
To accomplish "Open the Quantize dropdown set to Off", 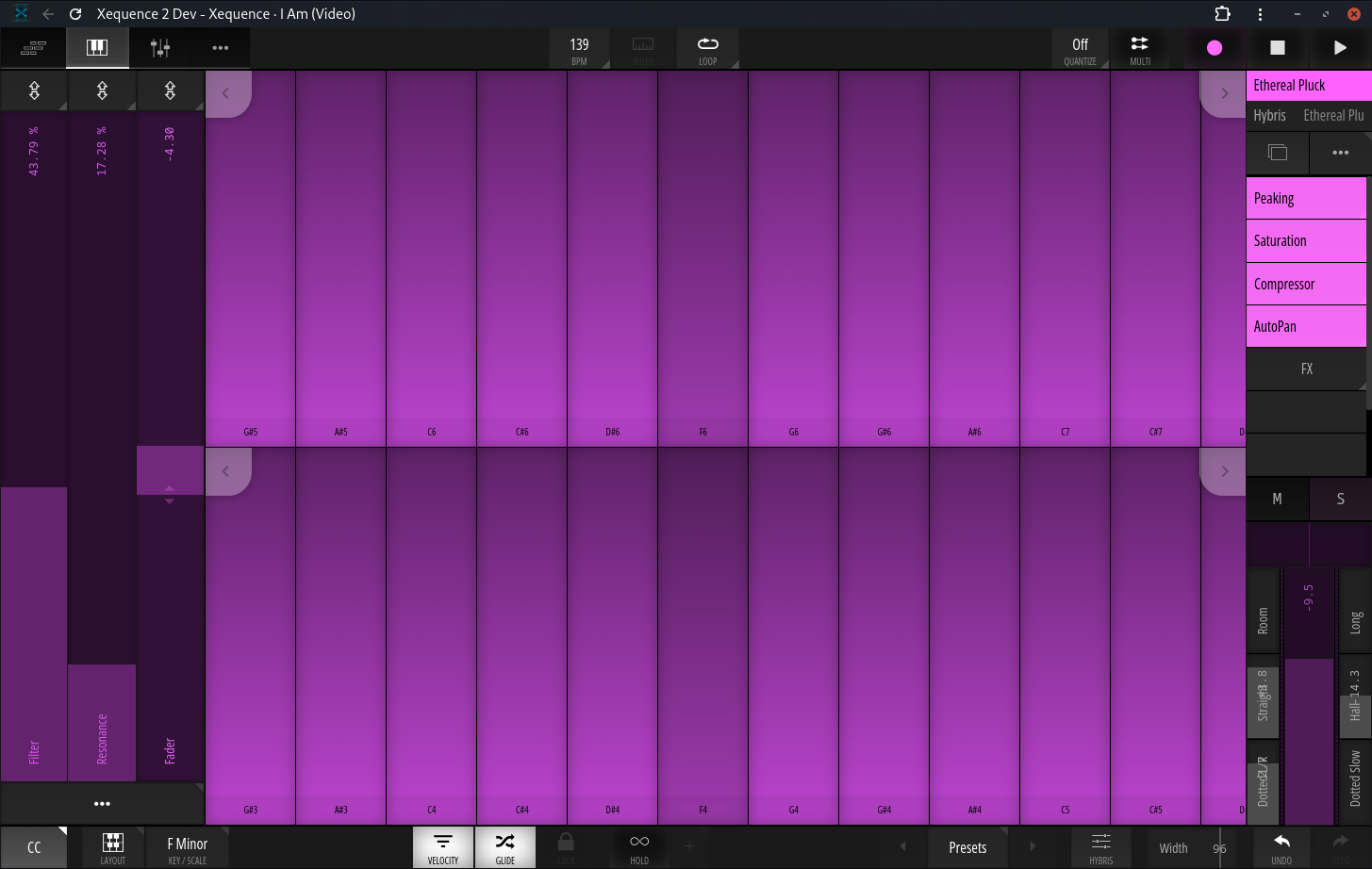I will click(x=1081, y=48).
